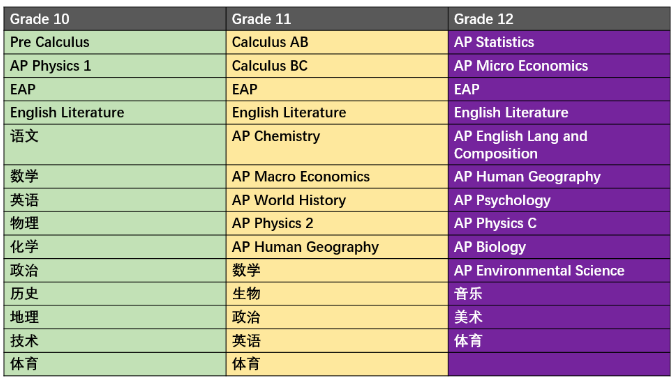This screenshot has width=672, height=382.
Task: Select the AP Macro Economics cell
Action: click(x=337, y=177)
